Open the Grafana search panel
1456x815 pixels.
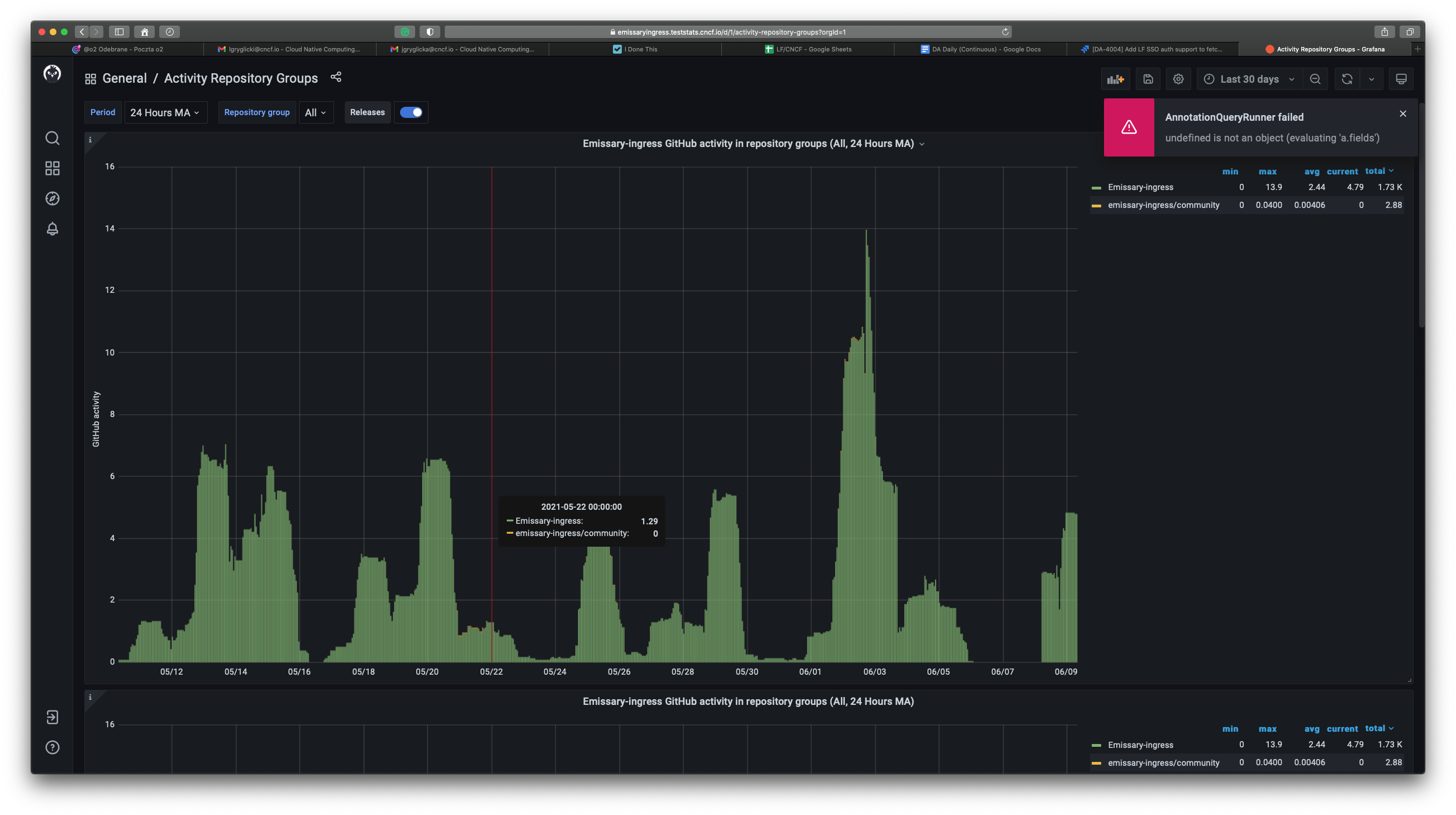pyautogui.click(x=52, y=138)
